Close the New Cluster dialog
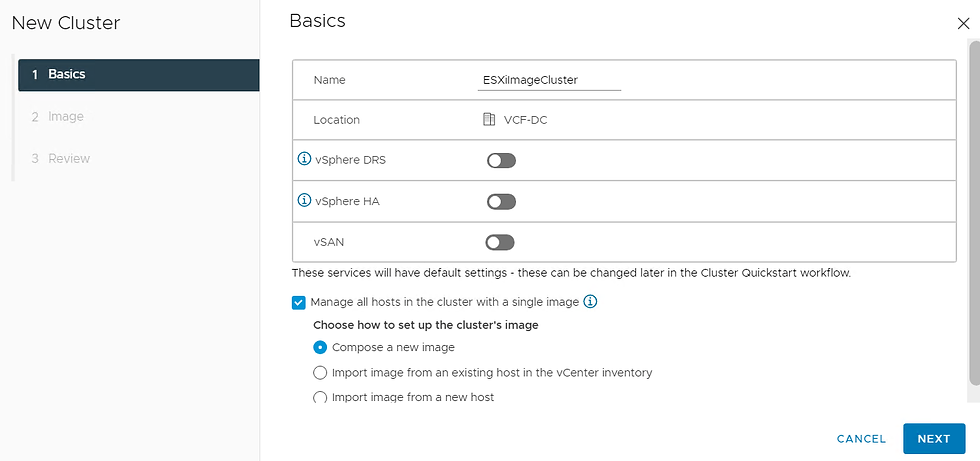 pos(963,24)
